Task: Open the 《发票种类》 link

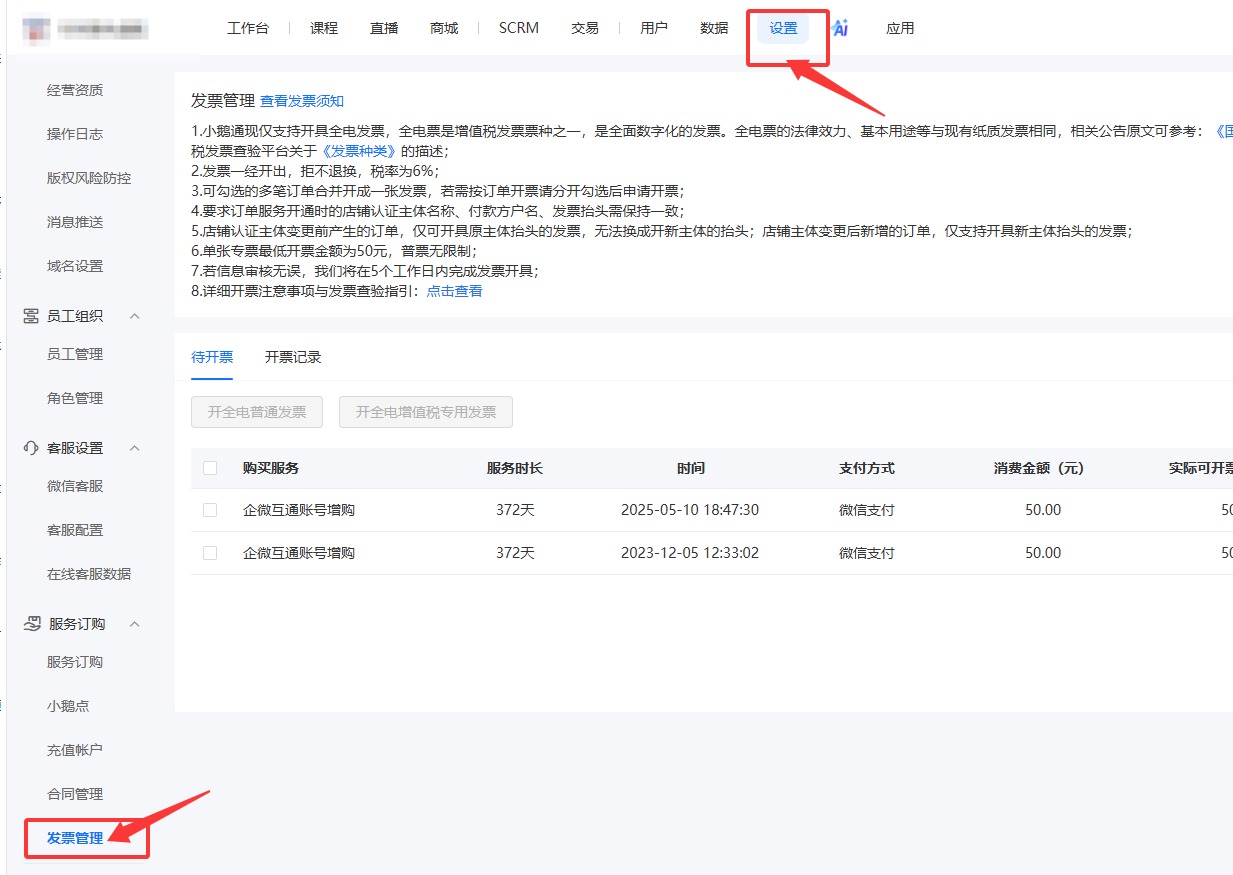Action: (x=358, y=151)
